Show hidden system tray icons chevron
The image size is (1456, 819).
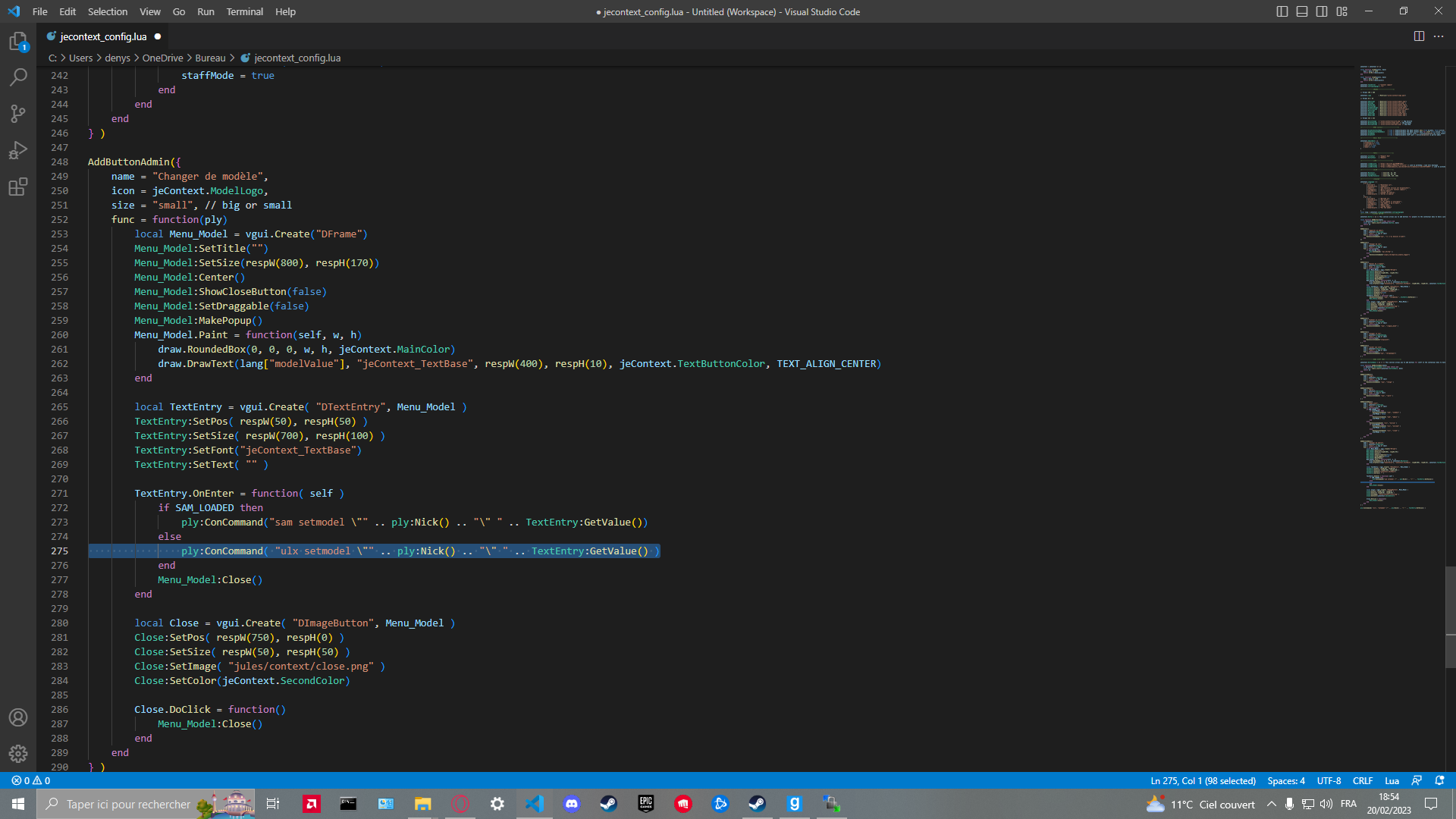click(1272, 804)
